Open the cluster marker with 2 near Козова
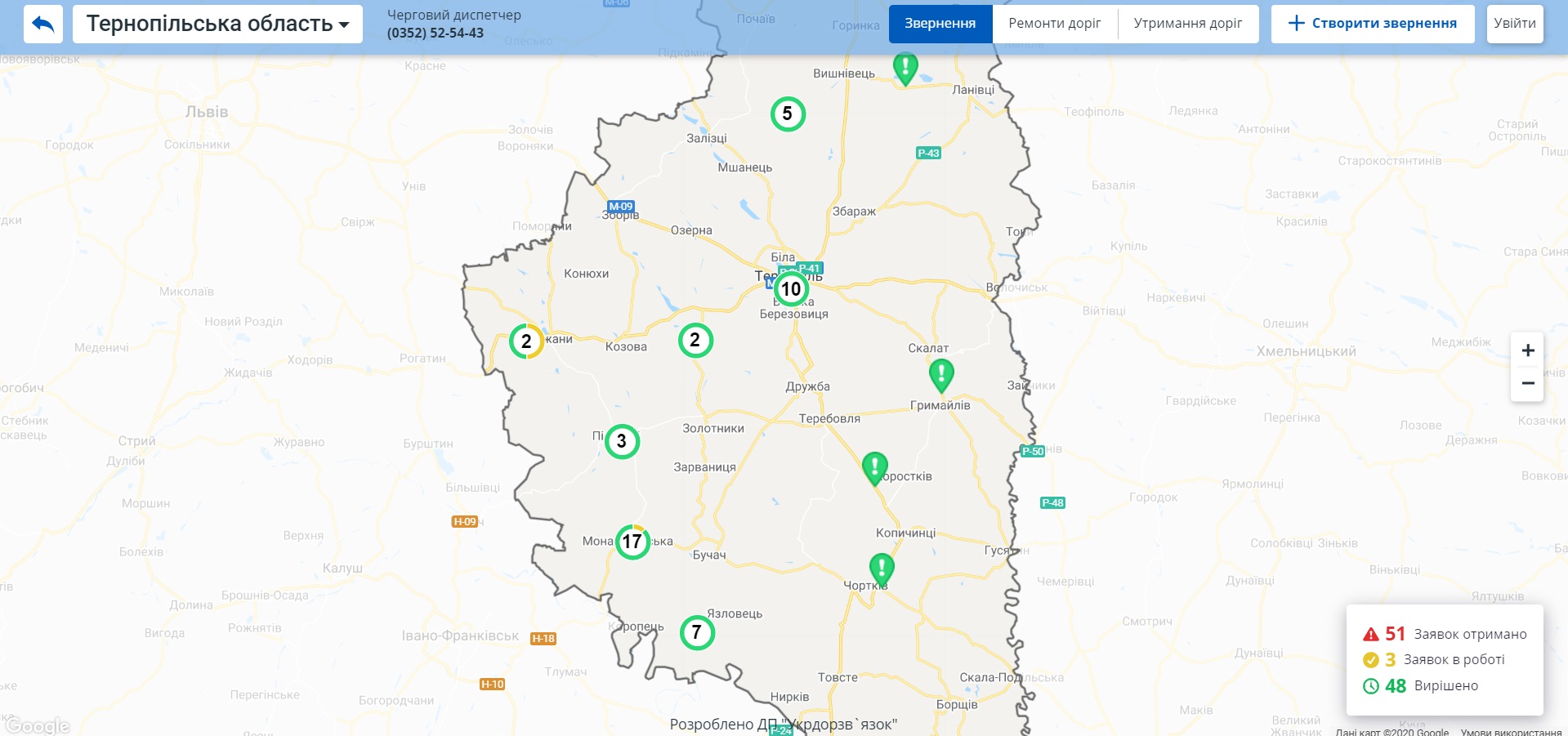 coord(695,340)
